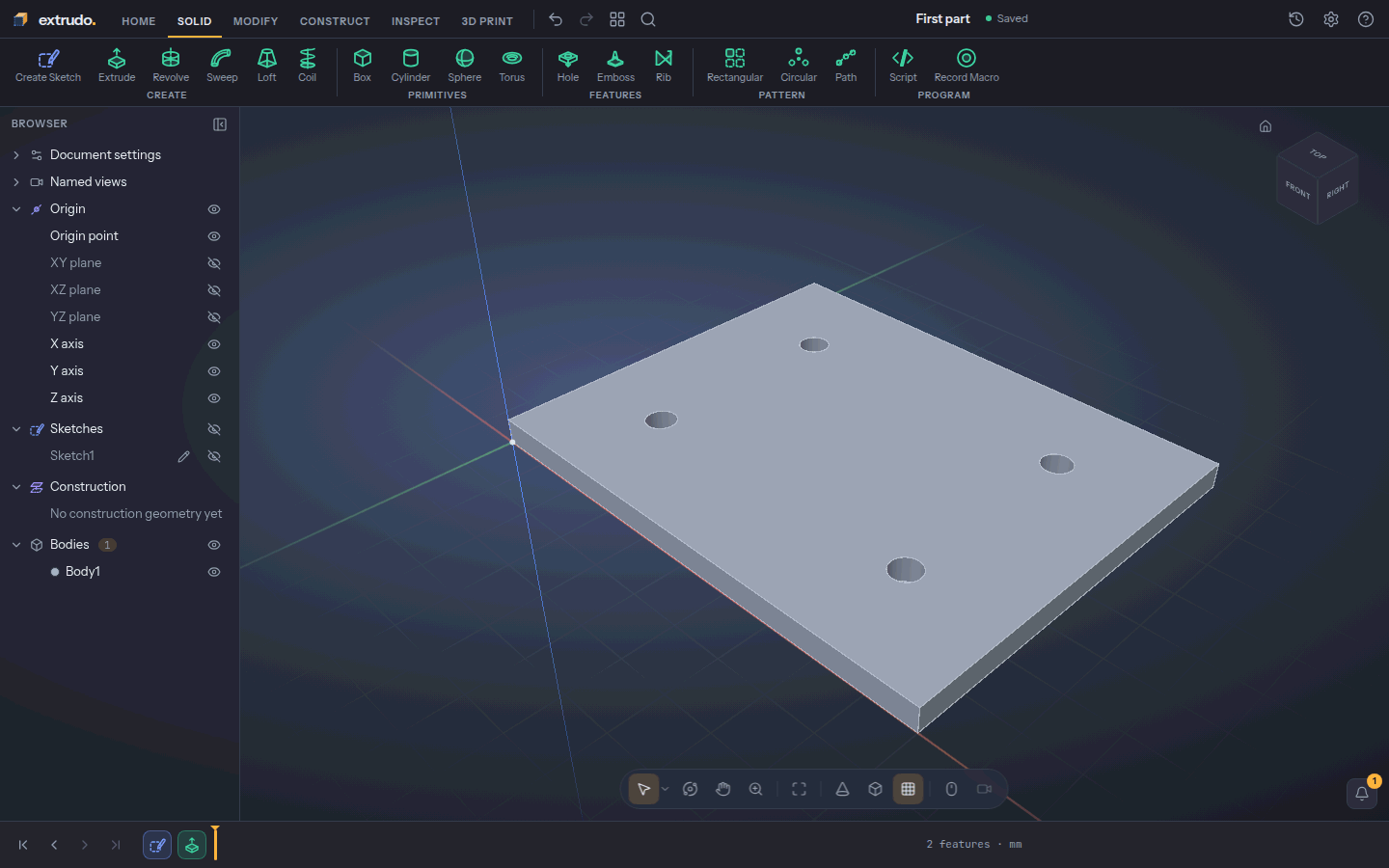1389x868 pixels.
Task: Insert a Sphere primitive
Action: click(x=465, y=66)
